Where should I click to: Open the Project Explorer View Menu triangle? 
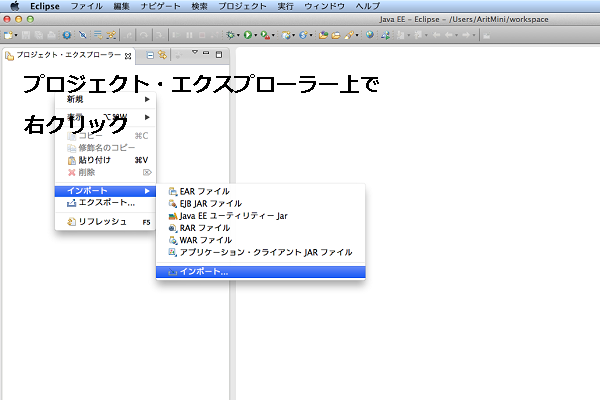pyautogui.click(x=195, y=52)
